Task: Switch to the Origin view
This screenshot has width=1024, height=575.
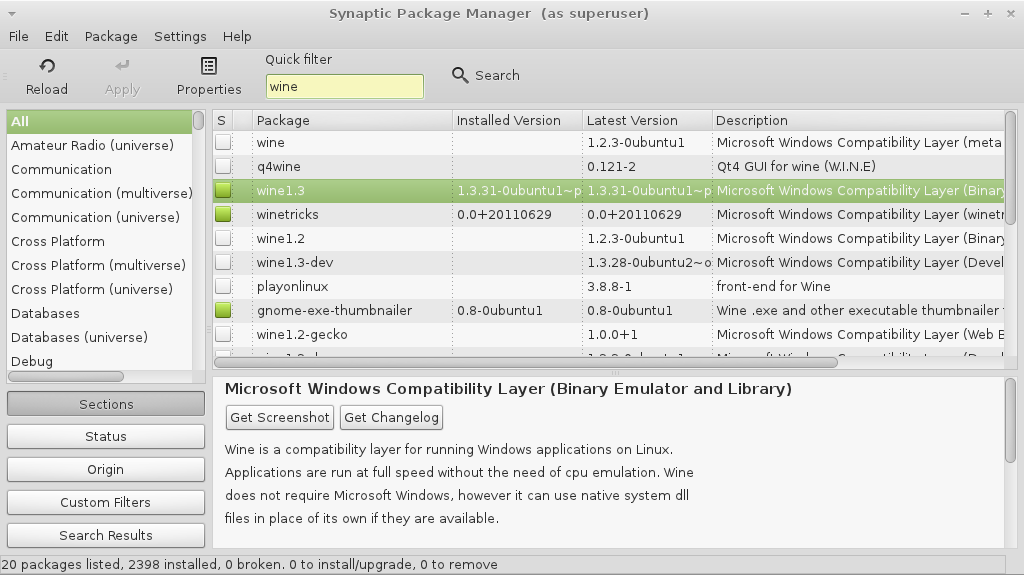Action: (106, 469)
